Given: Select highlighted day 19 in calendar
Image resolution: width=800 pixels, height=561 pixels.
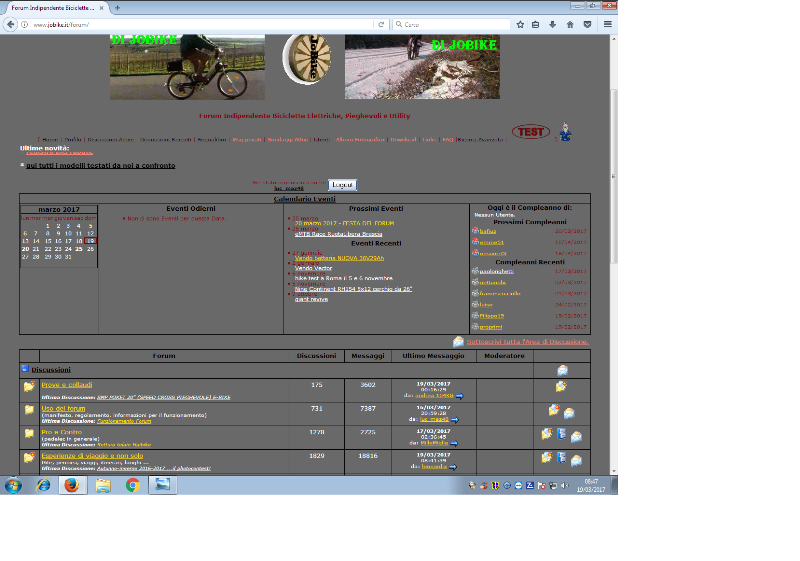Looking at the screenshot, I should (90, 241).
